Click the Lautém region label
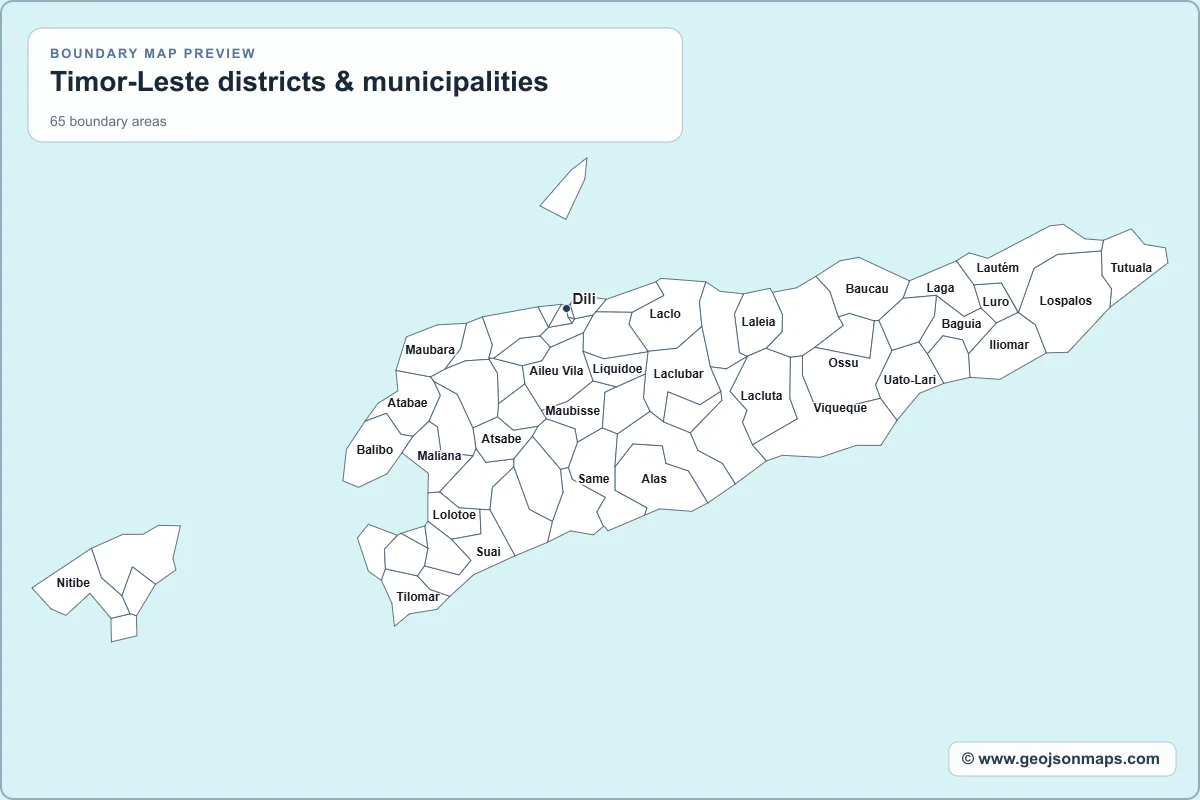 tap(997, 268)
